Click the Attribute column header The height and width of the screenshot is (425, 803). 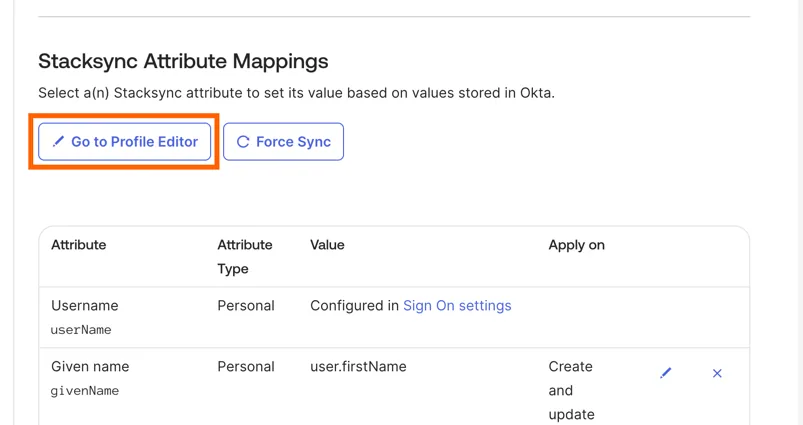78,245
